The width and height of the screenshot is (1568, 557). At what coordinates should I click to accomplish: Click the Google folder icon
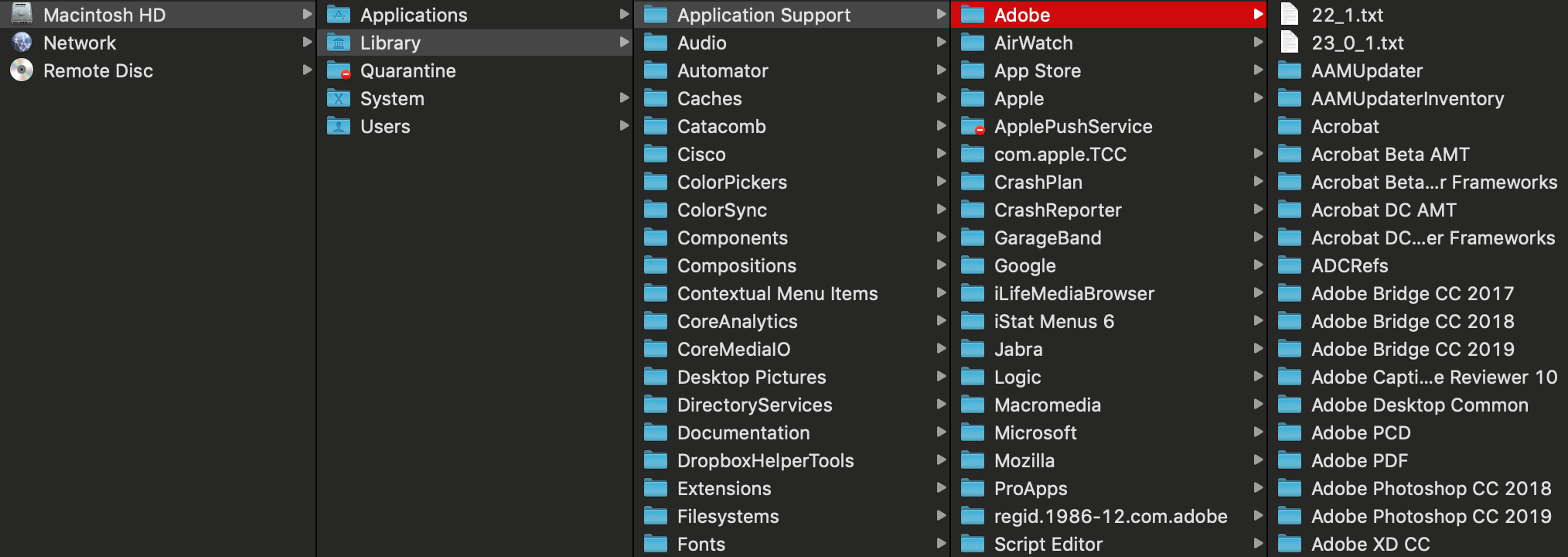tap(973, 265)
